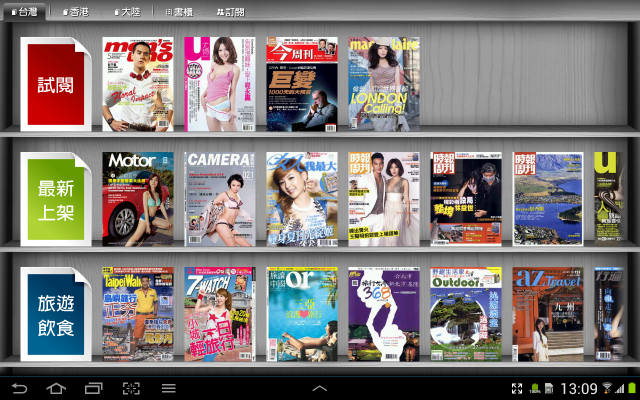Open the CAMERA magazine cover
Image resolution: width=640 pixels, height=400 pixels.
point(220,199)
